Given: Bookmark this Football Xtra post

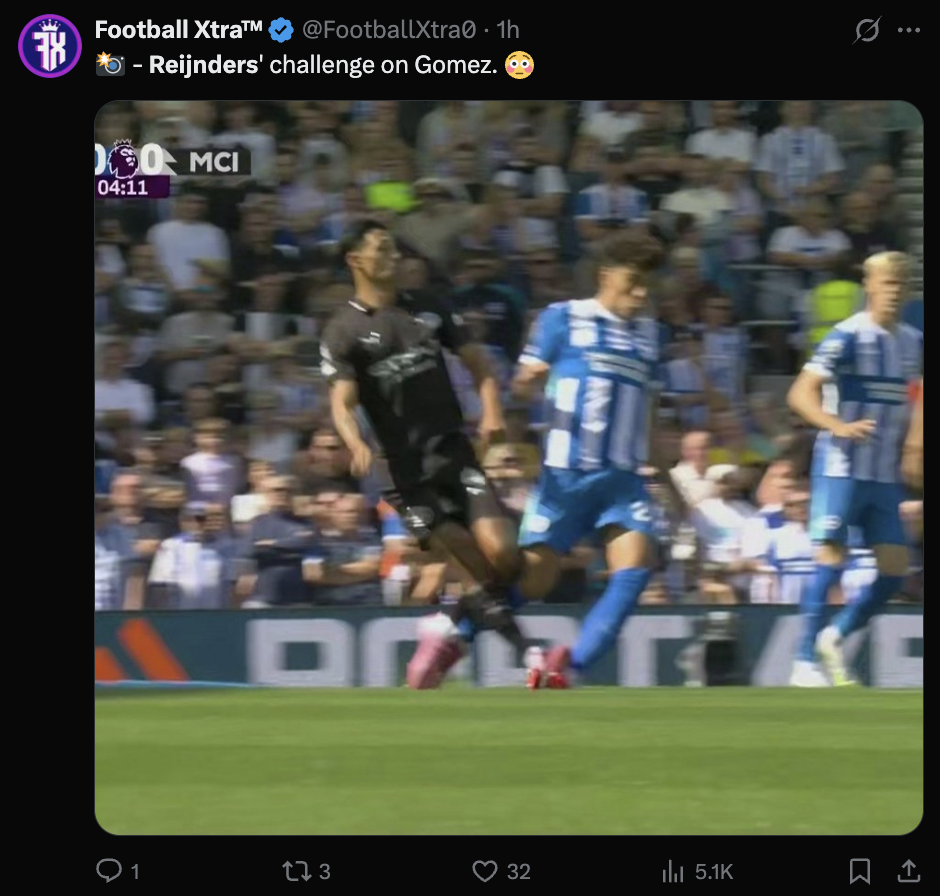Looking at the screenshot, I should [x=859, y=871].
